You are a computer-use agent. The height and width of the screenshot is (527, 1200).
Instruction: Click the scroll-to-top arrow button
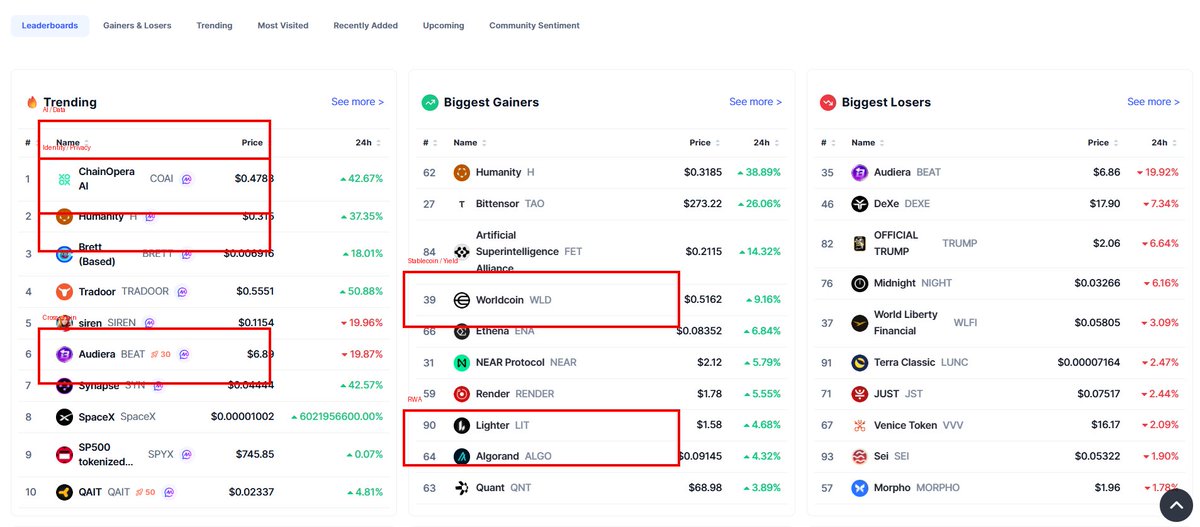point(1176,507)
